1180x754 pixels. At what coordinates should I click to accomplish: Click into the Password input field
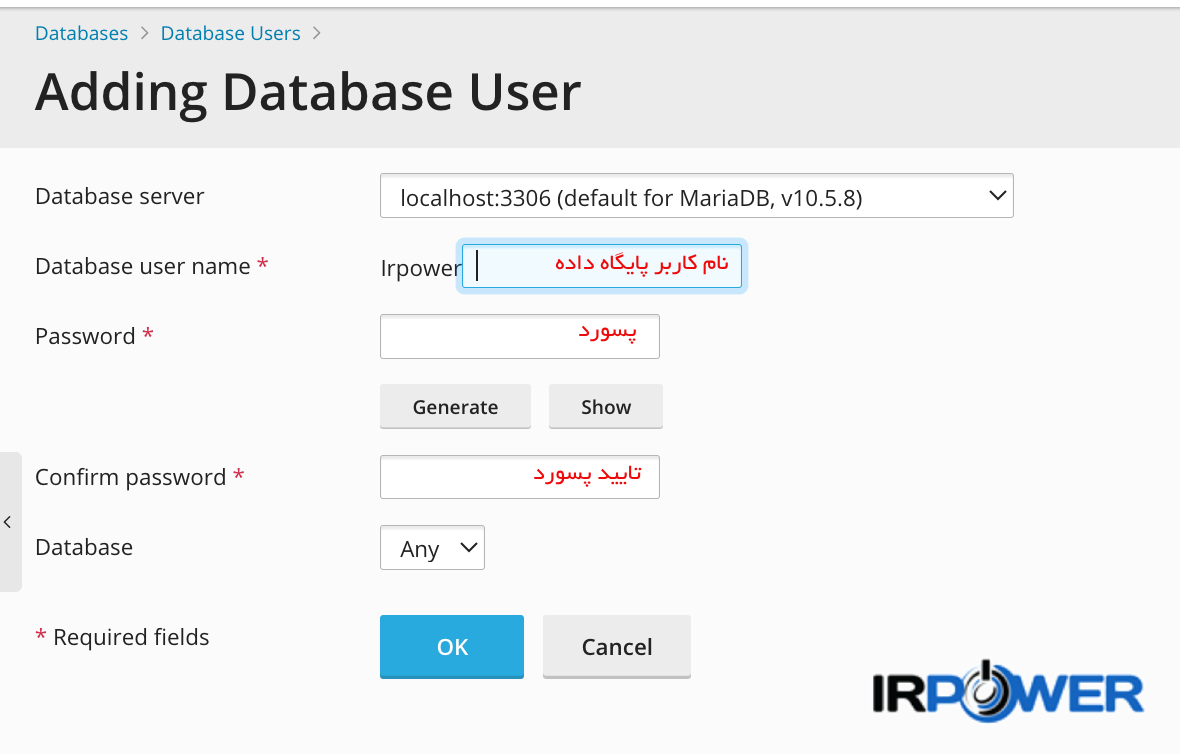519,336
